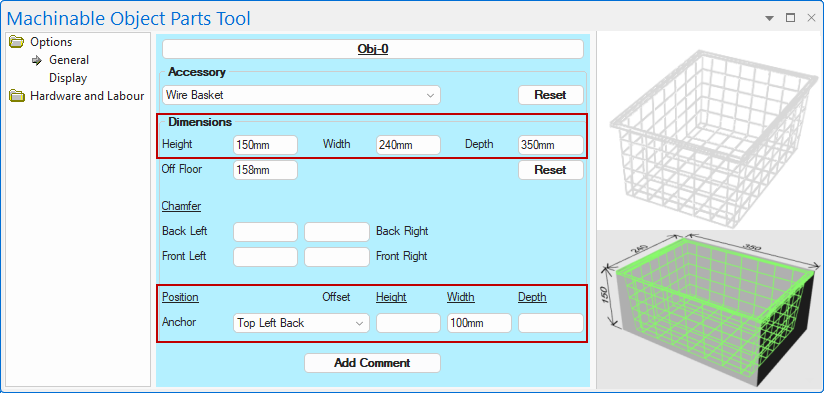Click the arrow icon beside General

[x=37, y=60]
